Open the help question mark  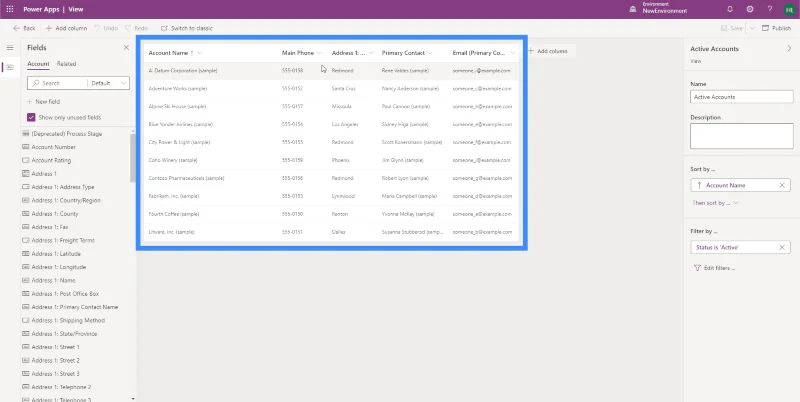(x=770, y=9)
